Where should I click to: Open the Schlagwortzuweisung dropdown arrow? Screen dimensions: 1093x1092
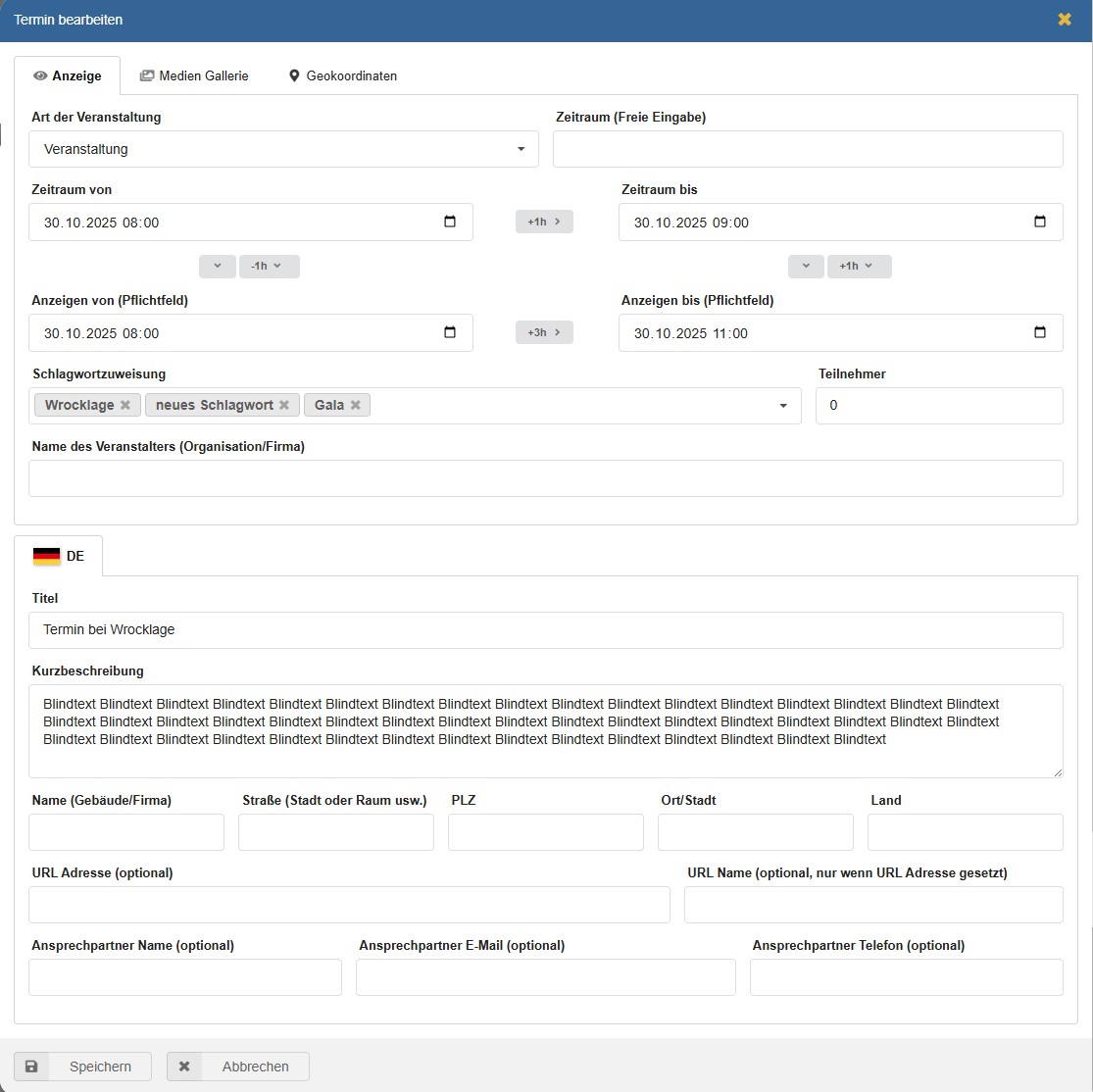pyautogui.click(x=783, y=406)
